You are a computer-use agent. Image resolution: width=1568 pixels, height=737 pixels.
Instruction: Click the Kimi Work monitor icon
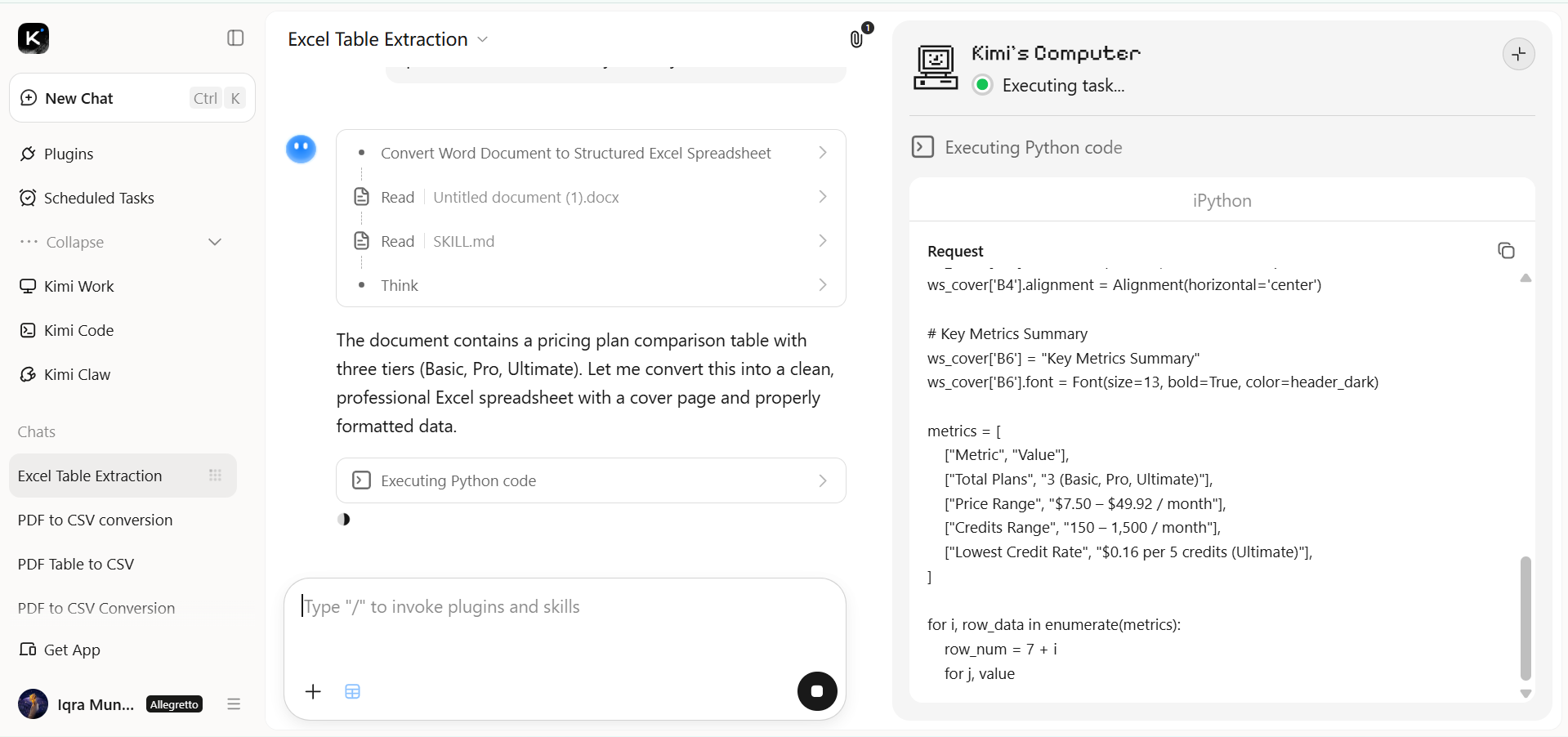click(28, 286)
